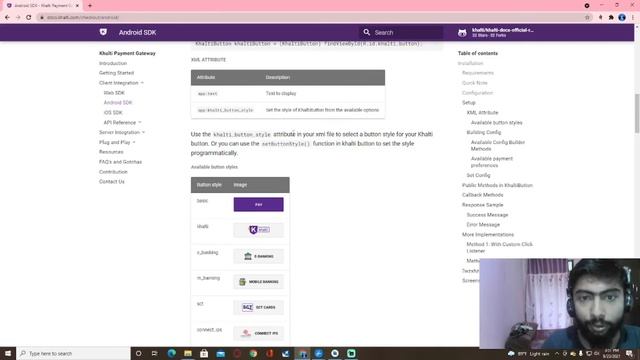This screenshot has width=640, height=360.
Task: Open Google Chrome icon on the taskbar
Action: point(253,353)
